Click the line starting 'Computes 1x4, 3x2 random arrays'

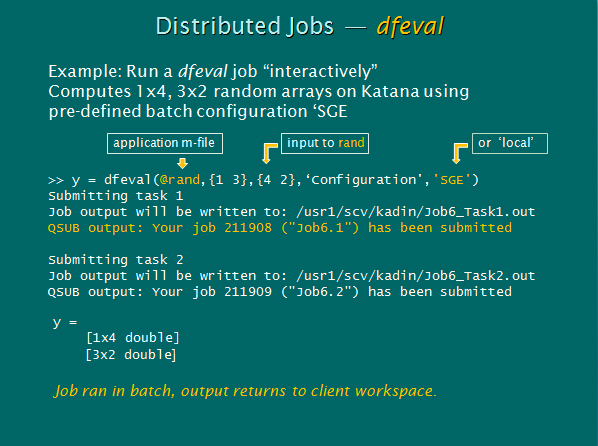(x=259, y=92)
